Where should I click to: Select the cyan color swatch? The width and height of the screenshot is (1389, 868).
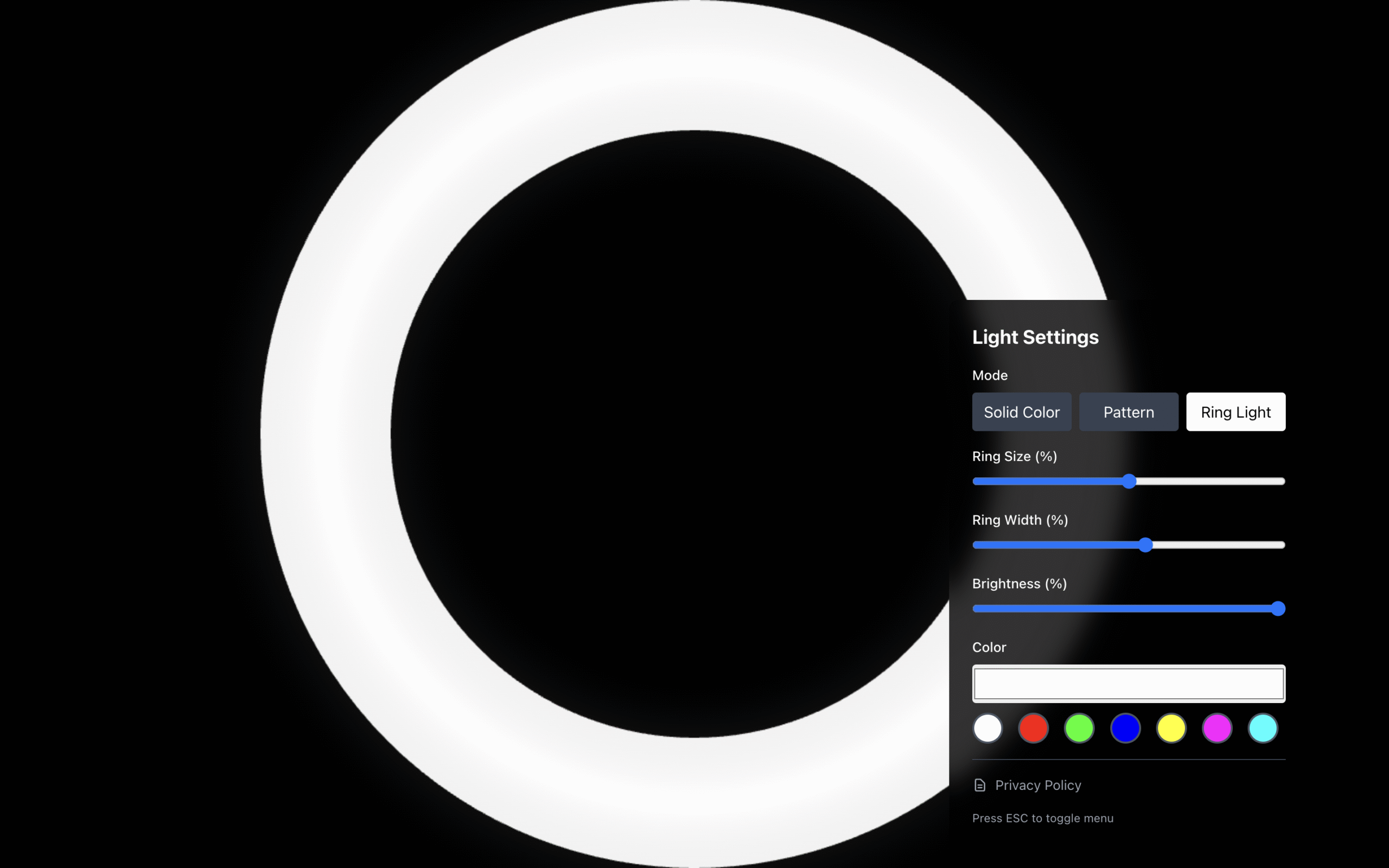pos(1263,728)
